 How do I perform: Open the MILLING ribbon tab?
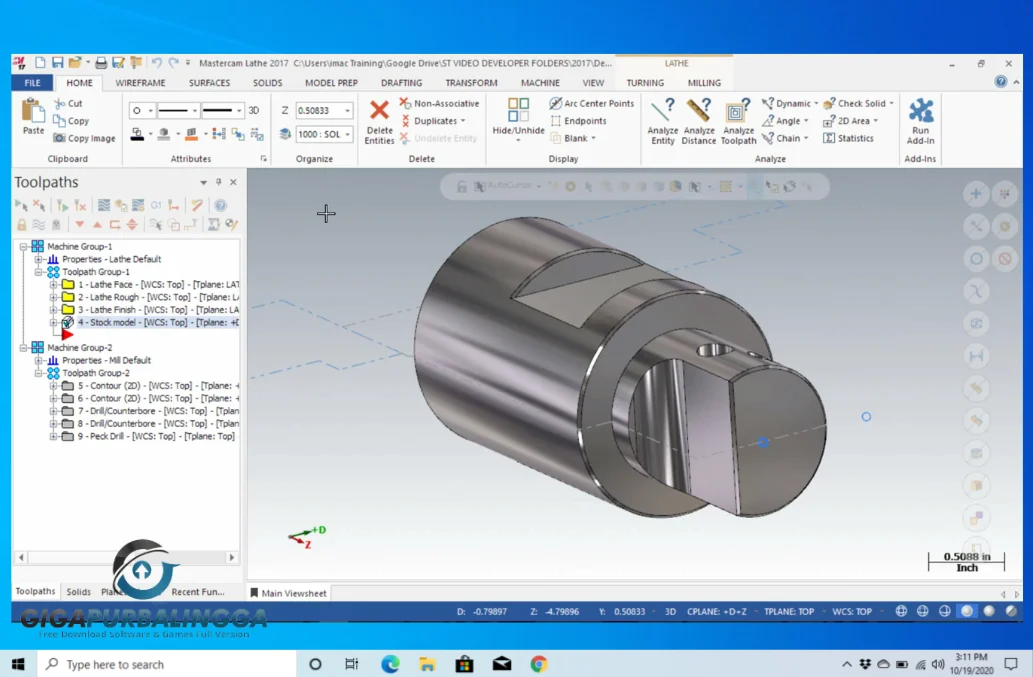click(704, 83)
